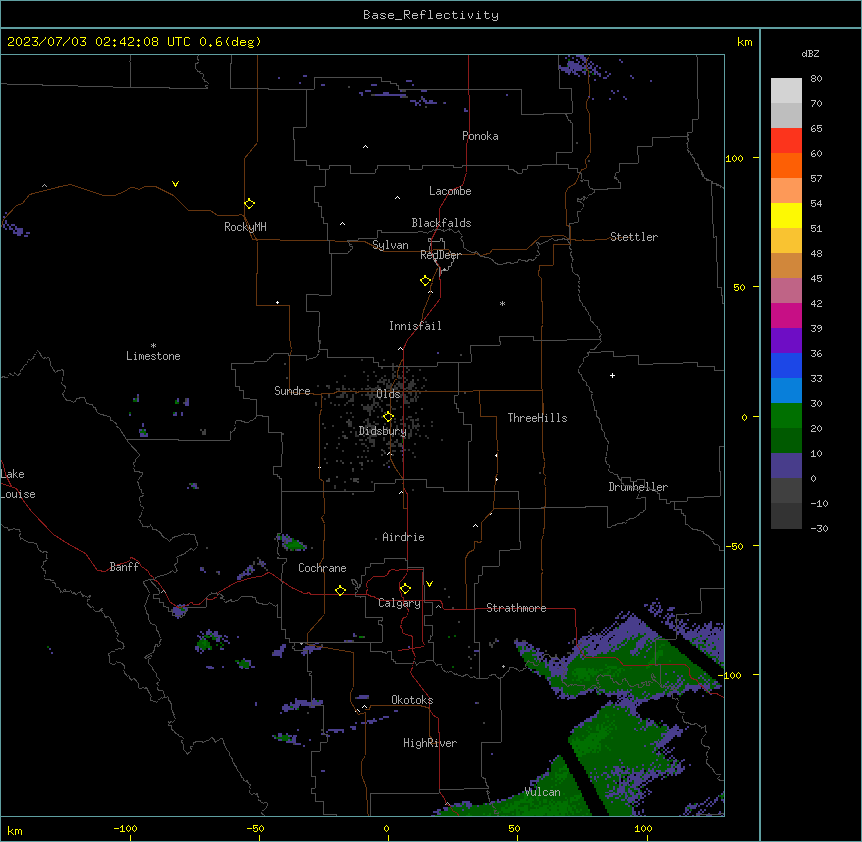Click the Blackfalds town label
The width and height of the screenshot is (862, 842).
(x=441, y=223)
